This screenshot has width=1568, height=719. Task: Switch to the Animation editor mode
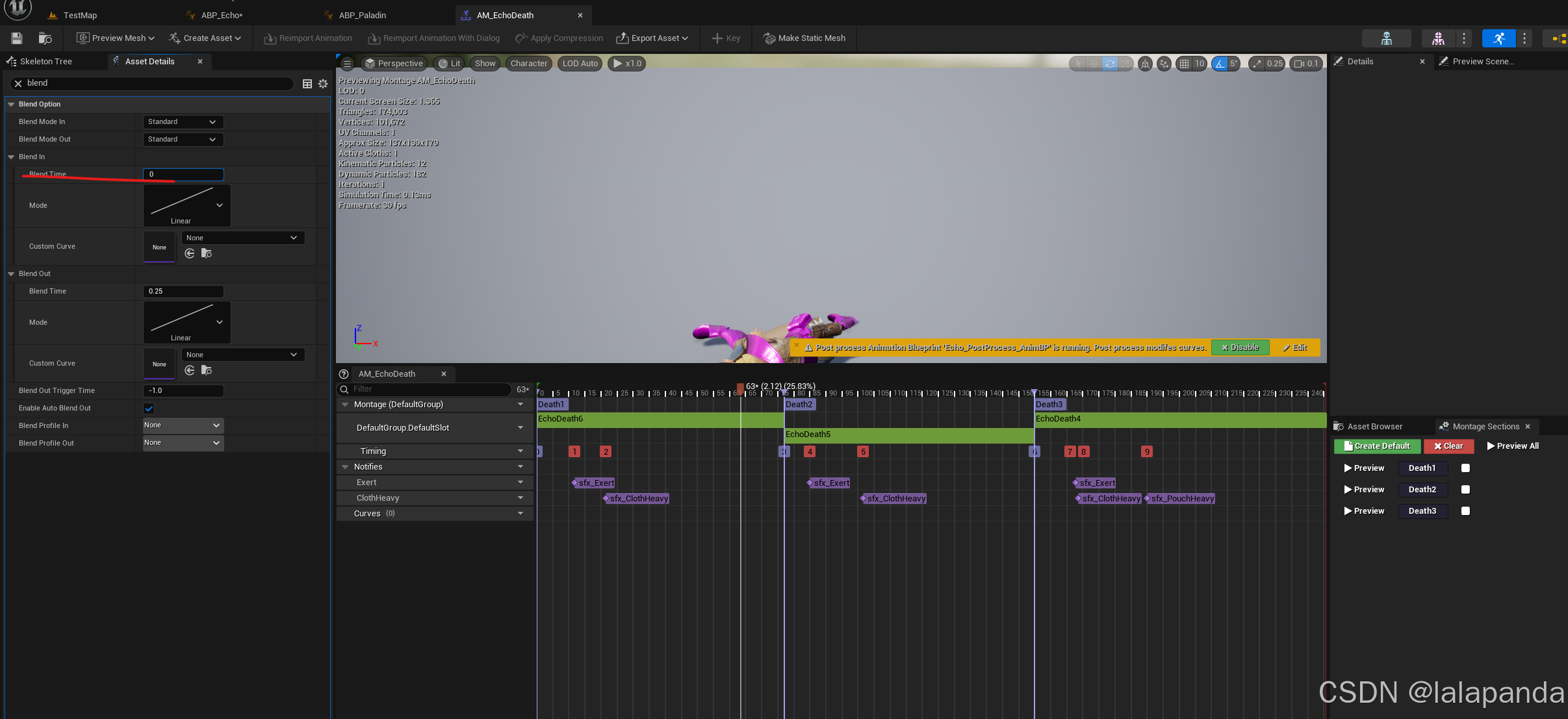(x=1498, y=38)
